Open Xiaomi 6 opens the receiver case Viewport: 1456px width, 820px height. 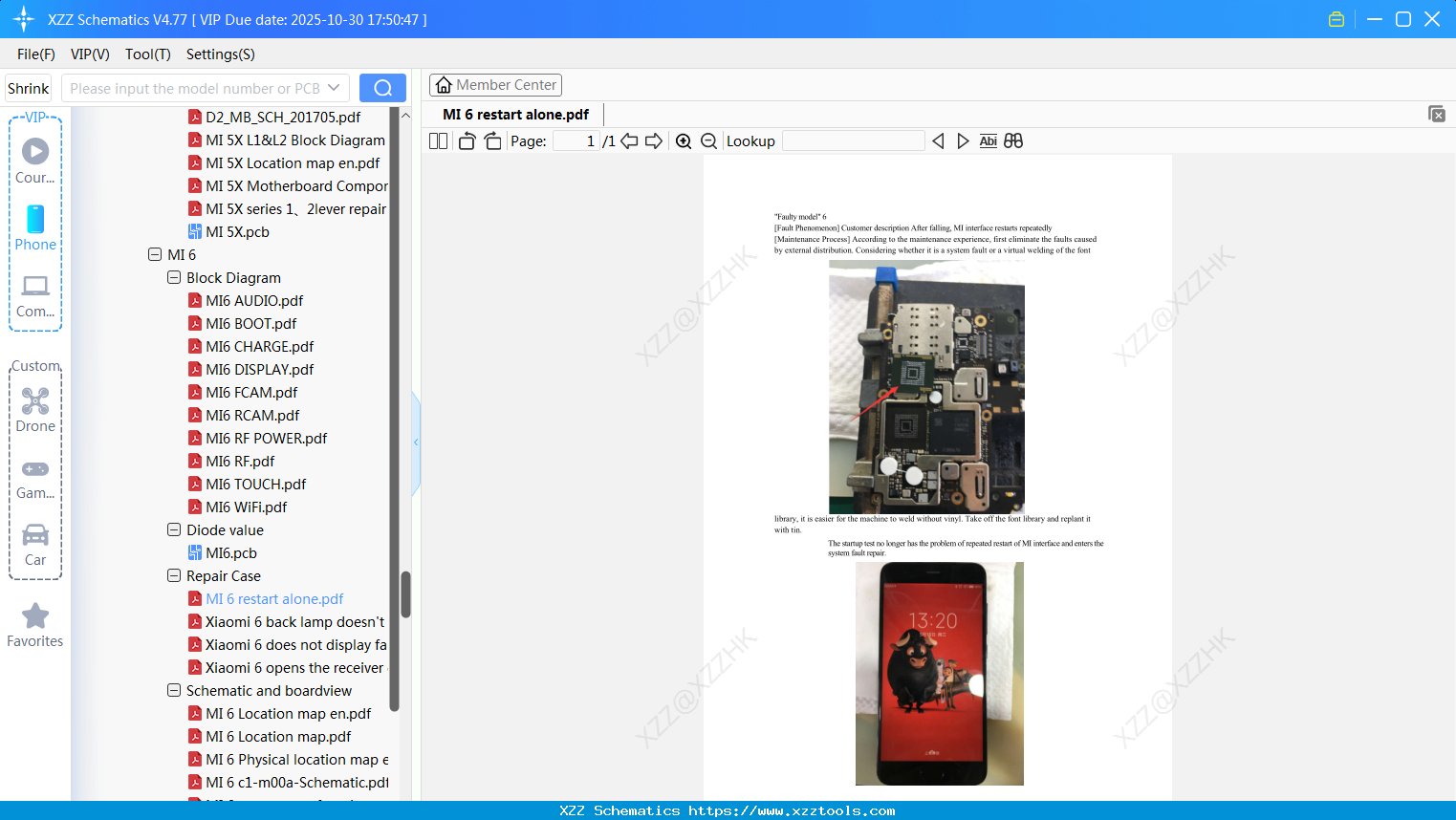coord(294,667)
